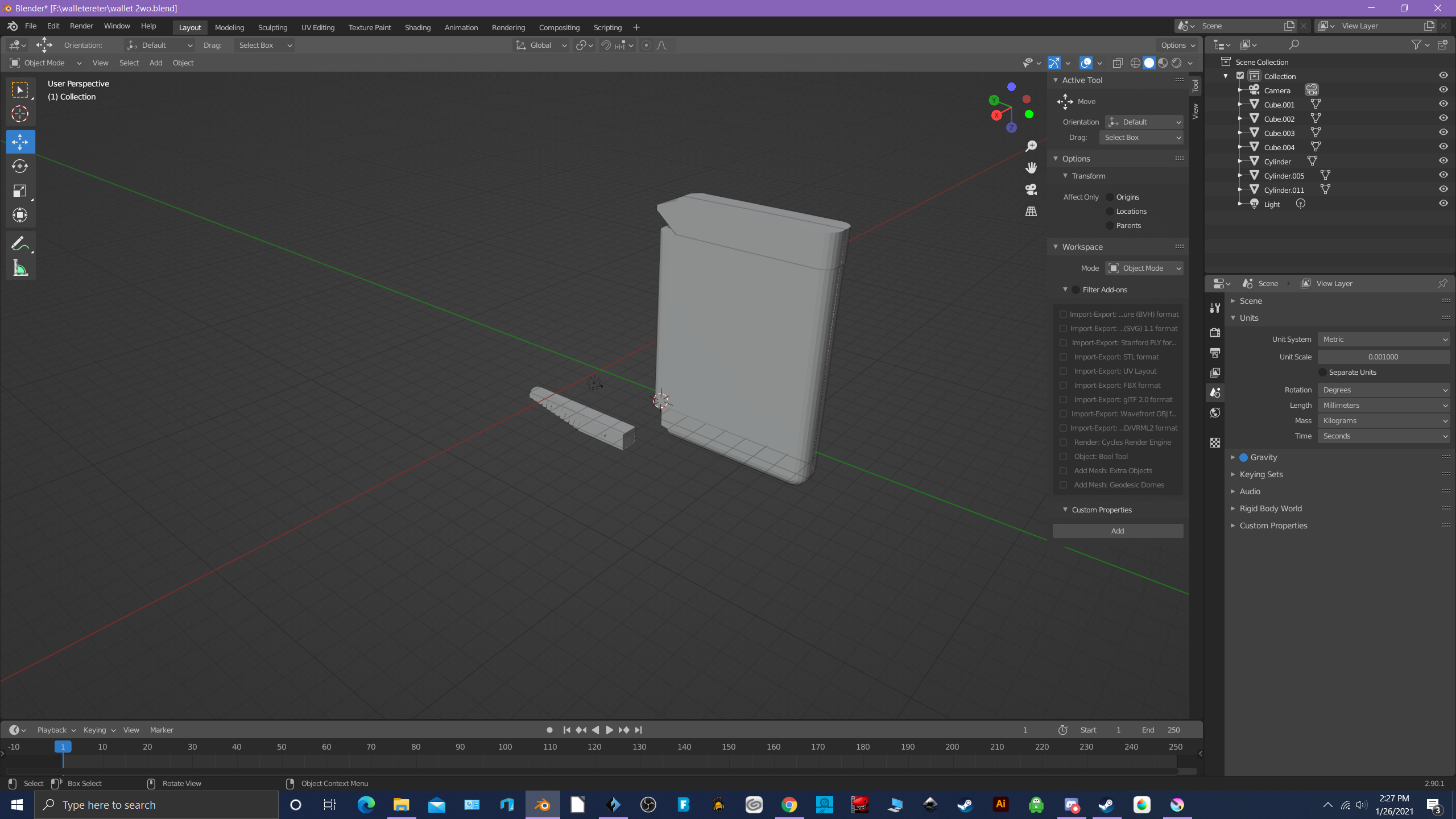This screenshot has height=819, width=1456.
Task: Select the Scale tool
Action: [x=20, y=191]
